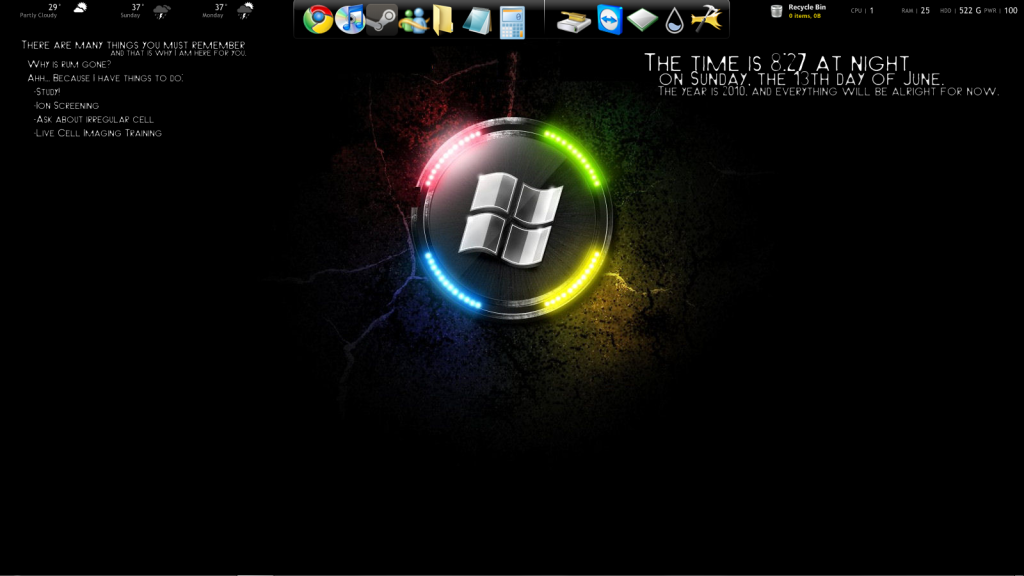Click the glowing Windows logo orb

pyautogui.click(x=513, y=219)
